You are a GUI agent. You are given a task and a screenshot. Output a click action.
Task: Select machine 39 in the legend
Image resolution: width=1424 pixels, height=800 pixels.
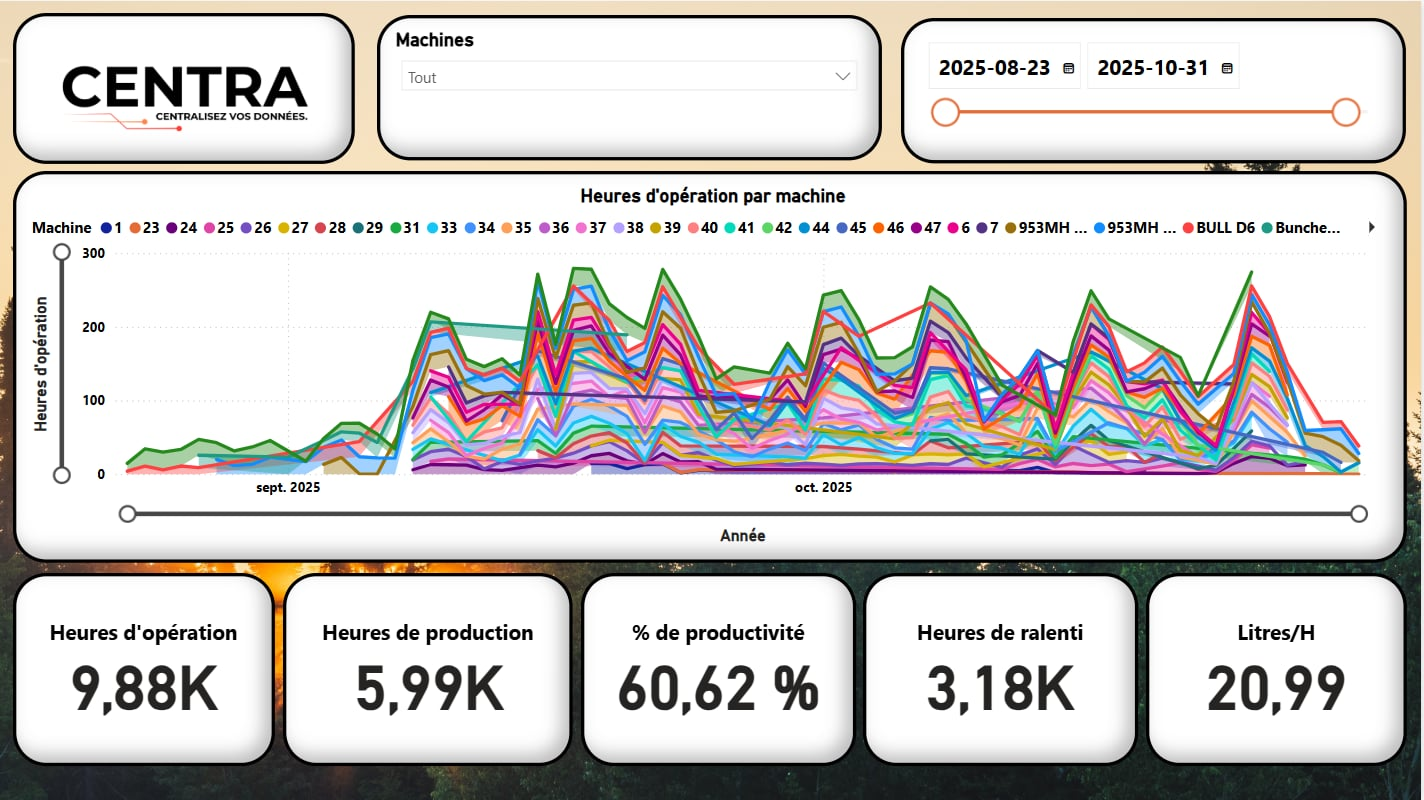[x=665, y=227]
